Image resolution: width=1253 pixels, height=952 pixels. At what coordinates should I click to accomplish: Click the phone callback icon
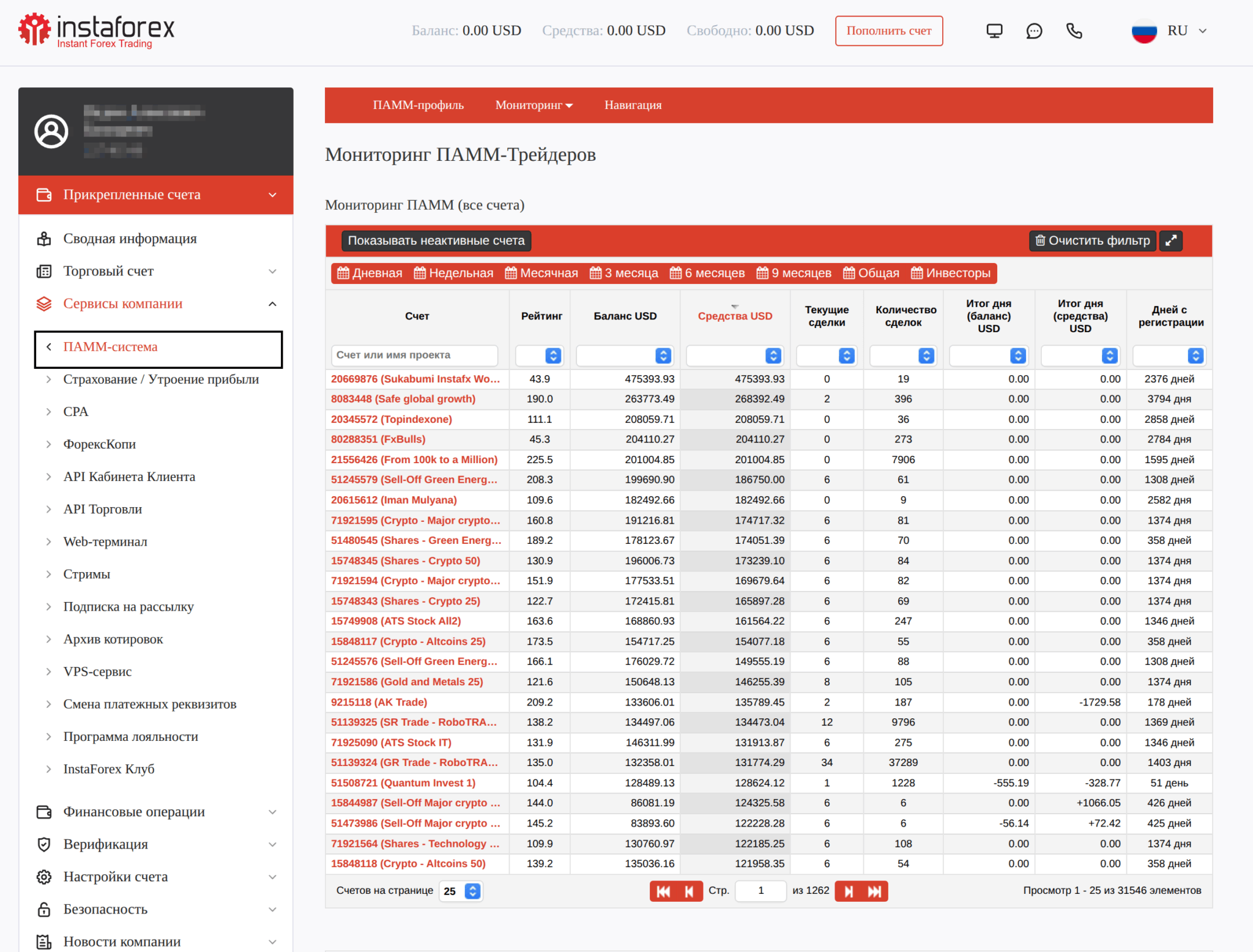[x=1074, y=31]
